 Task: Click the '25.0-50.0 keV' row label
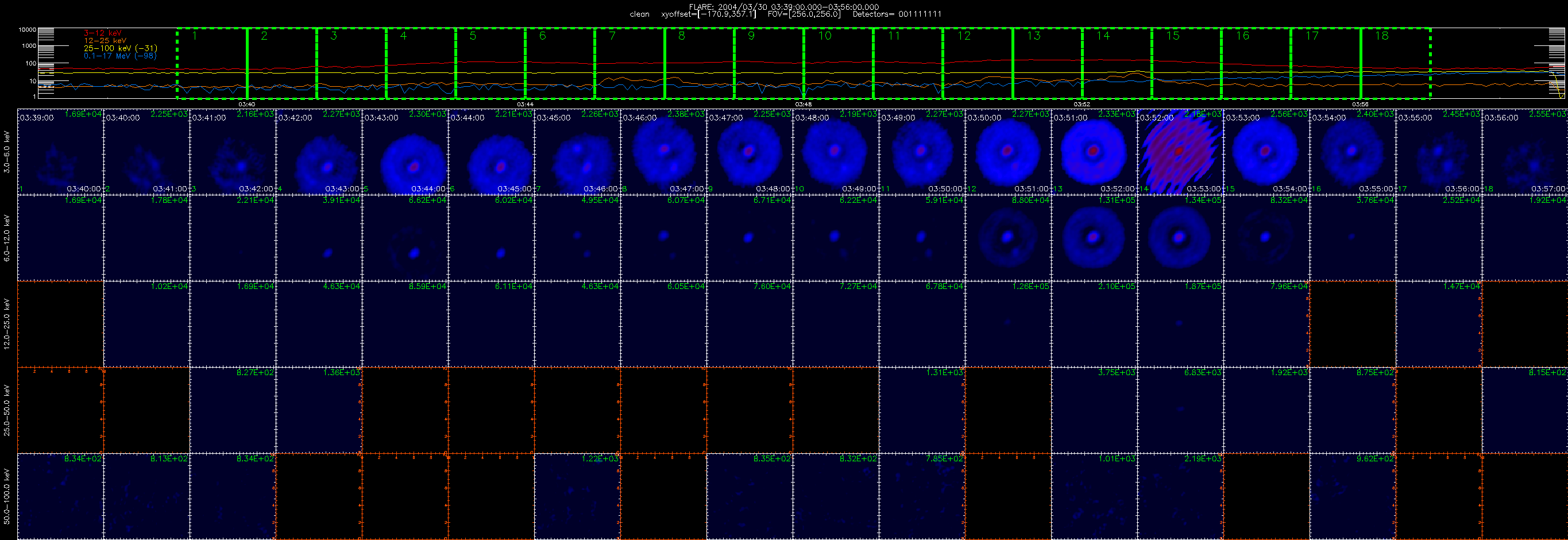click(7, 410)
